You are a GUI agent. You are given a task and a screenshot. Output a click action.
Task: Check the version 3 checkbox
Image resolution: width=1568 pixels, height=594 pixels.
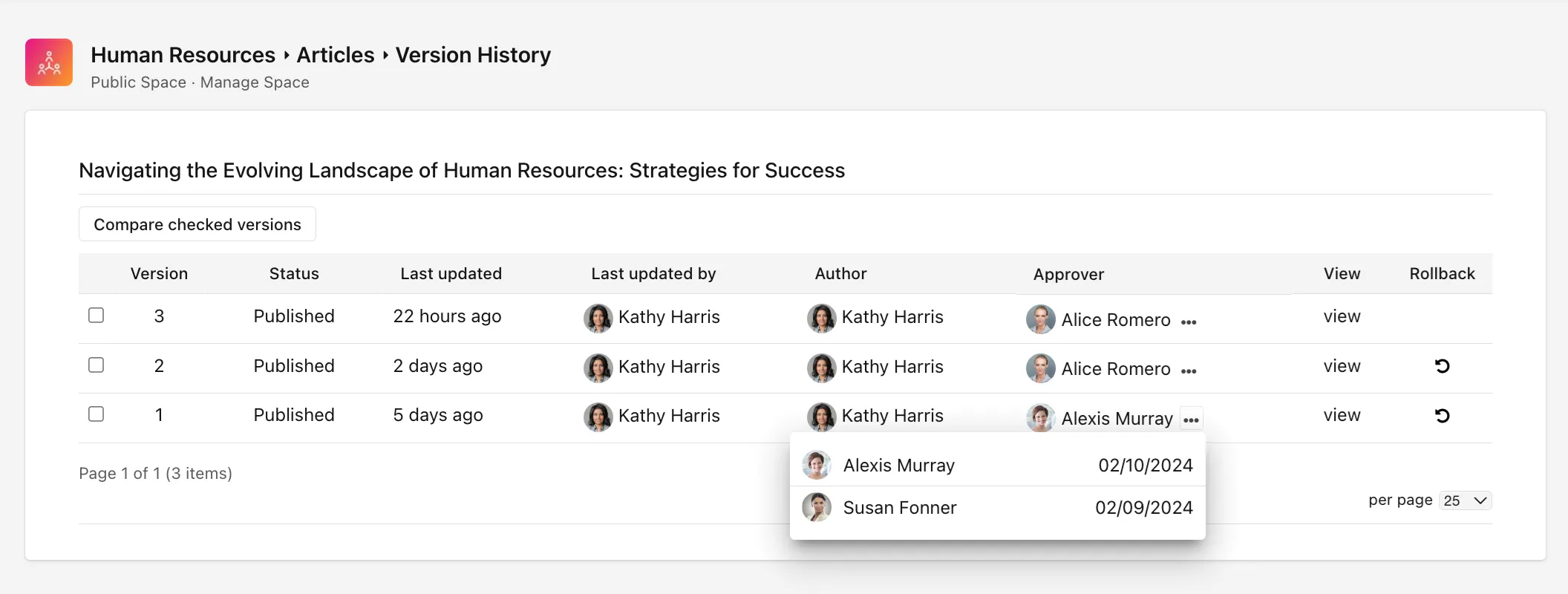point(96,316)
